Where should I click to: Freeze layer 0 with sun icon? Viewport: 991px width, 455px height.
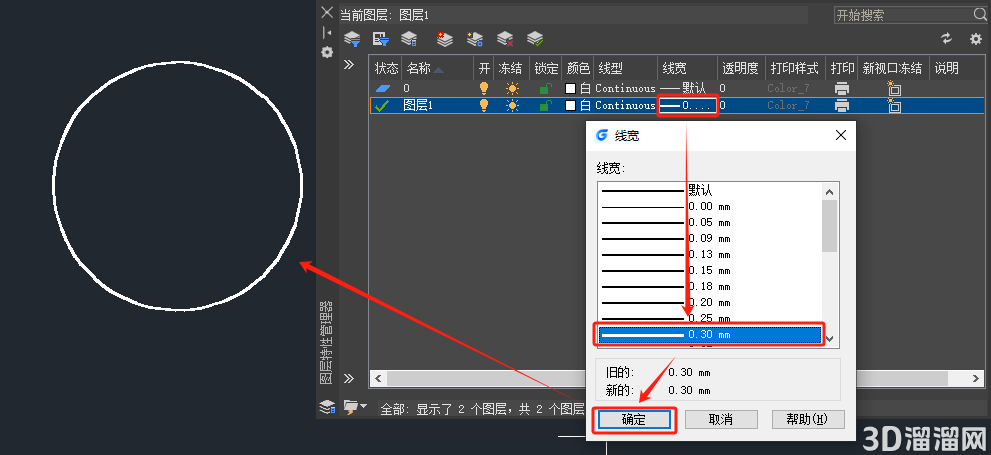(x=513, y=88)
